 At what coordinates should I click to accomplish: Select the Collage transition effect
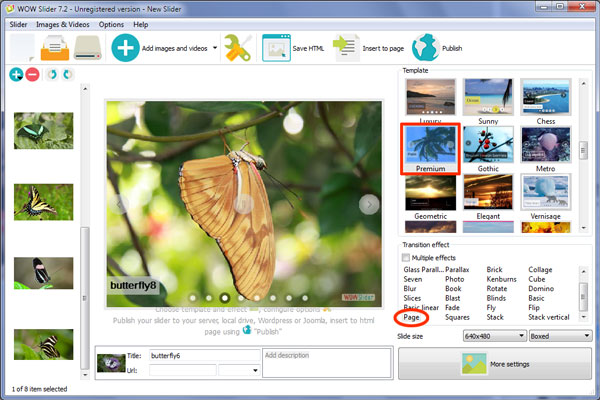click(x=540, y=269)
